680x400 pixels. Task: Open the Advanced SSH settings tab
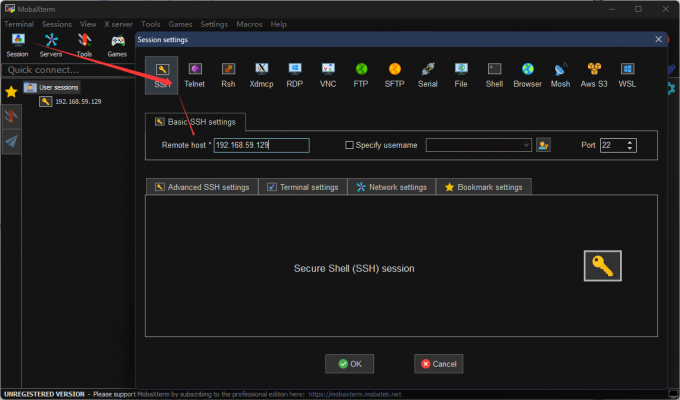tap(202, 187)
